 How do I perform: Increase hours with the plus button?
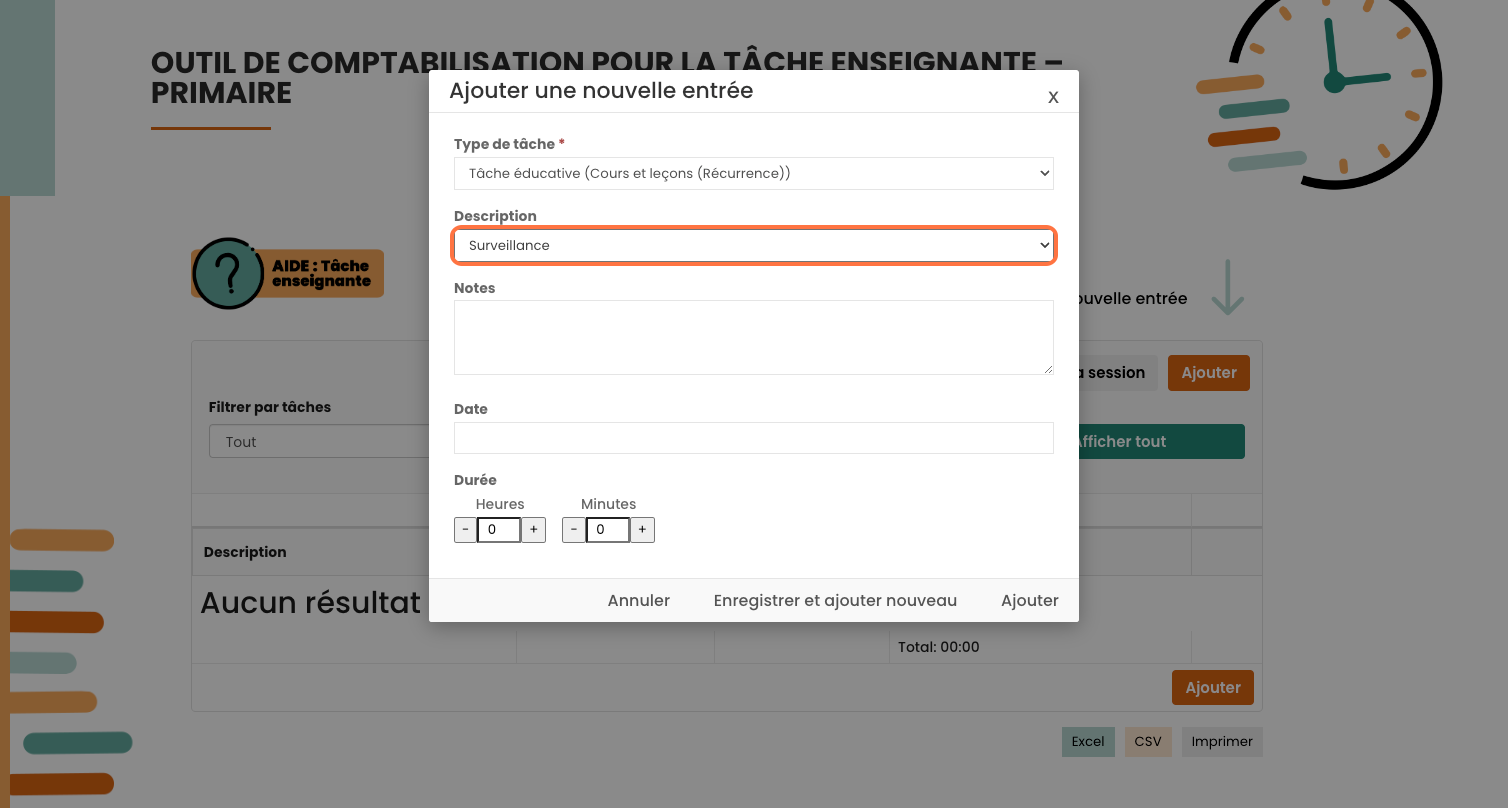click(534, 530)
